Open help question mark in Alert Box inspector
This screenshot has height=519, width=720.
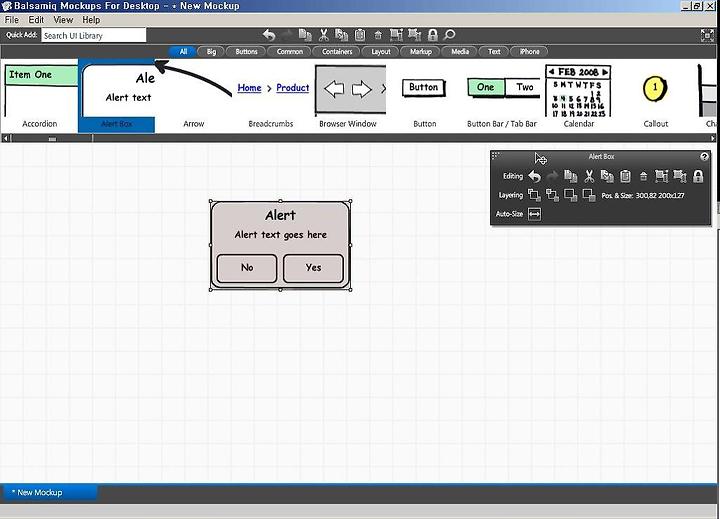[x=704, y=157]
